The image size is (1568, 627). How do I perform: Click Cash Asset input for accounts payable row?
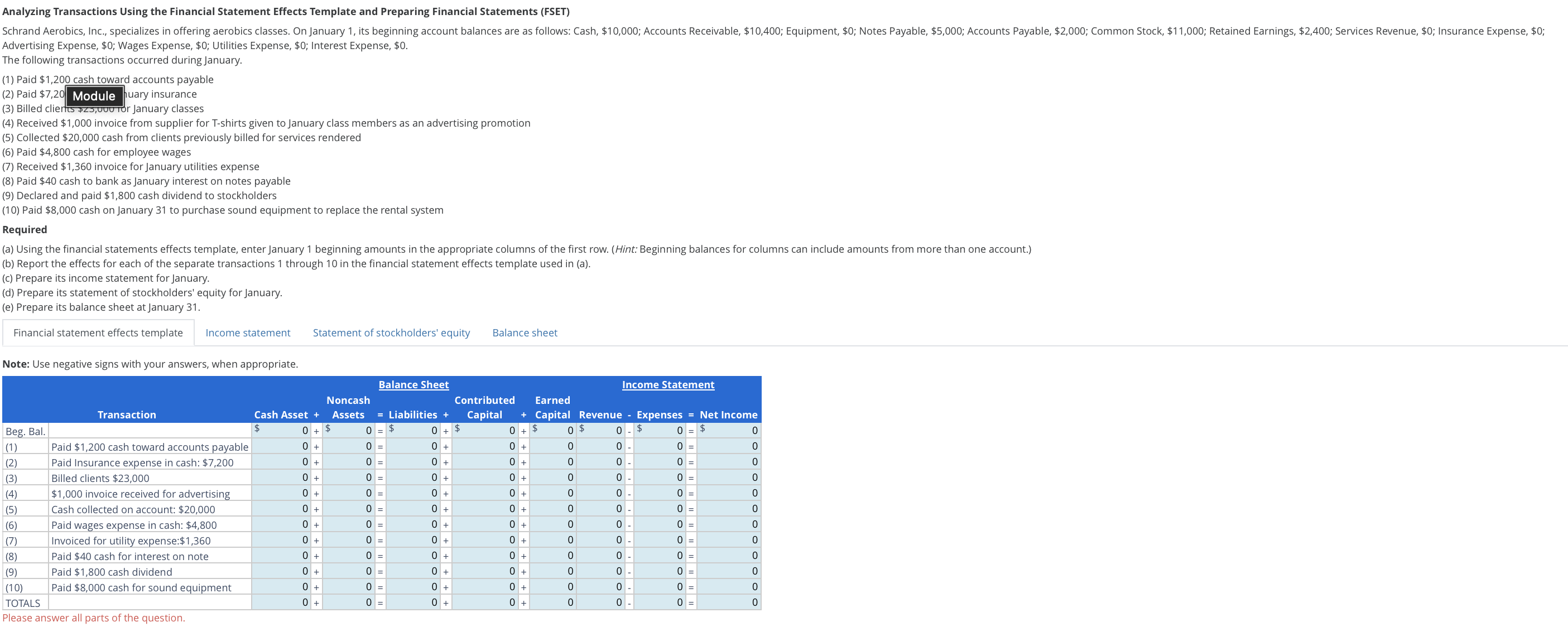[281, 446]
